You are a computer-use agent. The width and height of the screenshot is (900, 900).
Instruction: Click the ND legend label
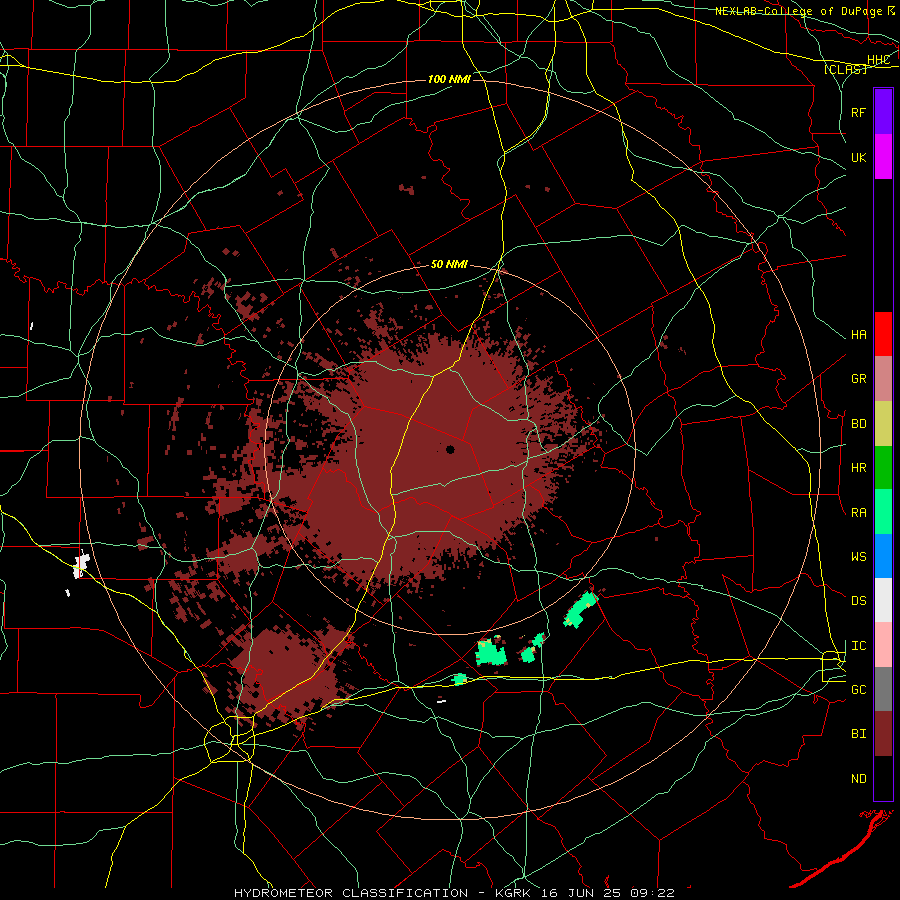pos(858,779)
